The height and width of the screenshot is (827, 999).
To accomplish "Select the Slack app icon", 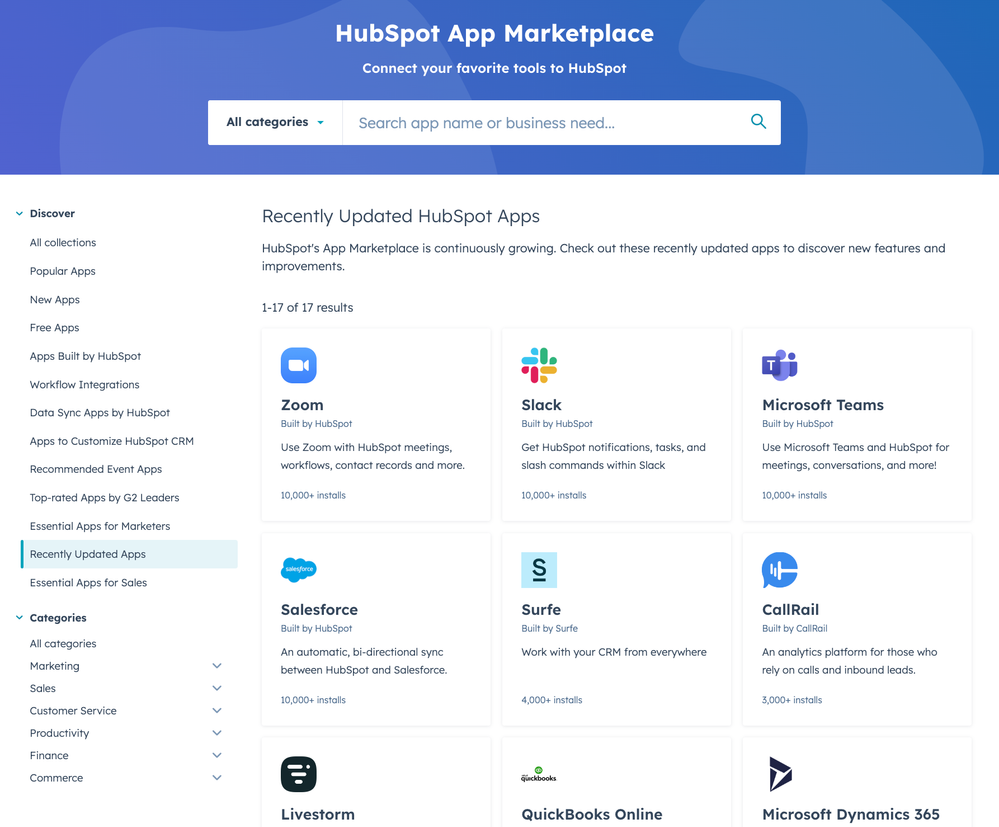I will [539, 365].
